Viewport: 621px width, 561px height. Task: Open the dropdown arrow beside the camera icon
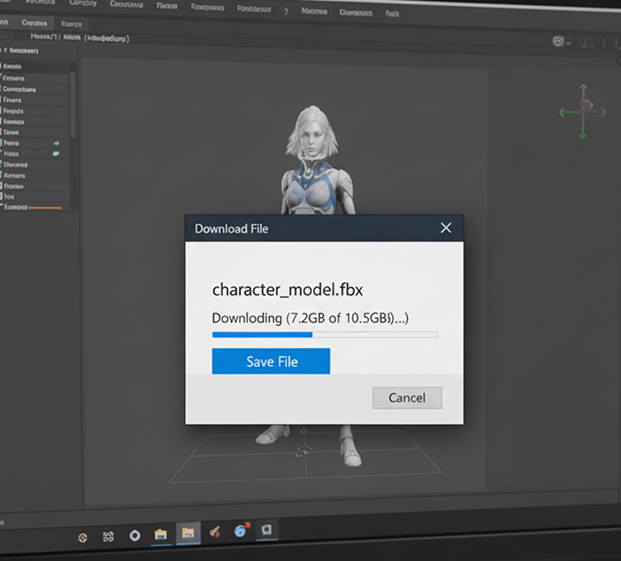(570, 43)
